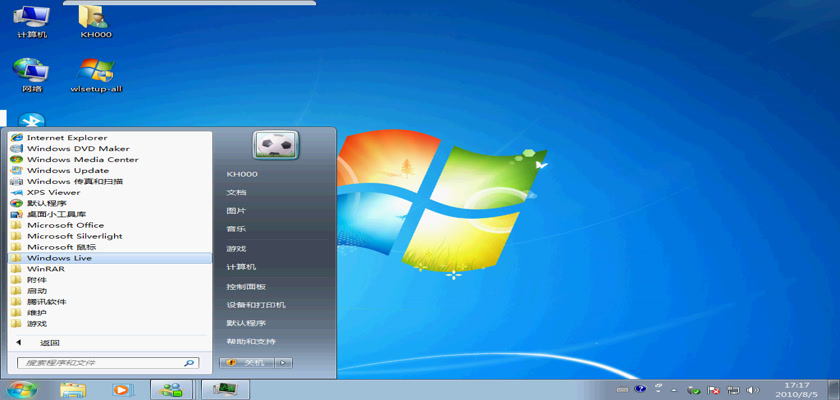This screenshot has height=400, width=840.
Task: Open 默认程序 in the left programs list
Action: click(x=110, y=203)
